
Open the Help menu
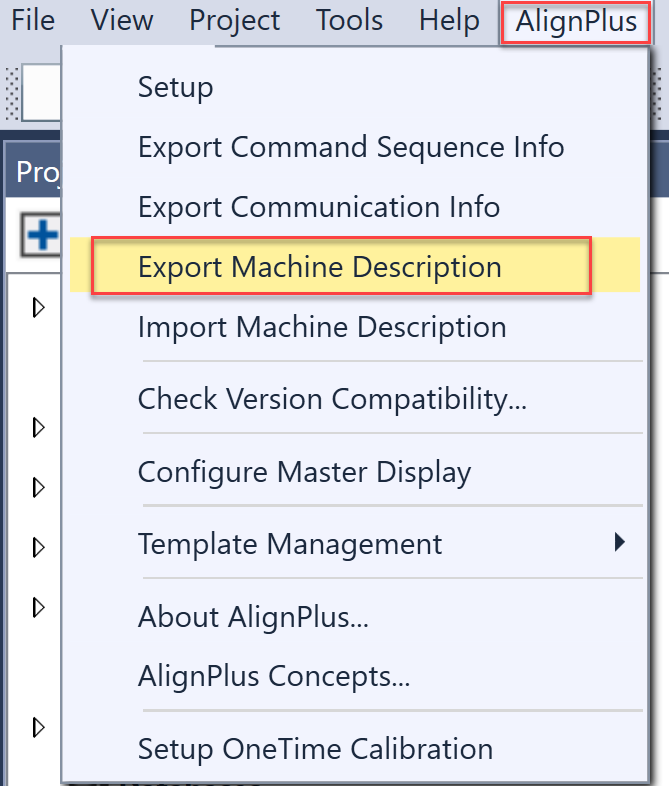point(449,21)
